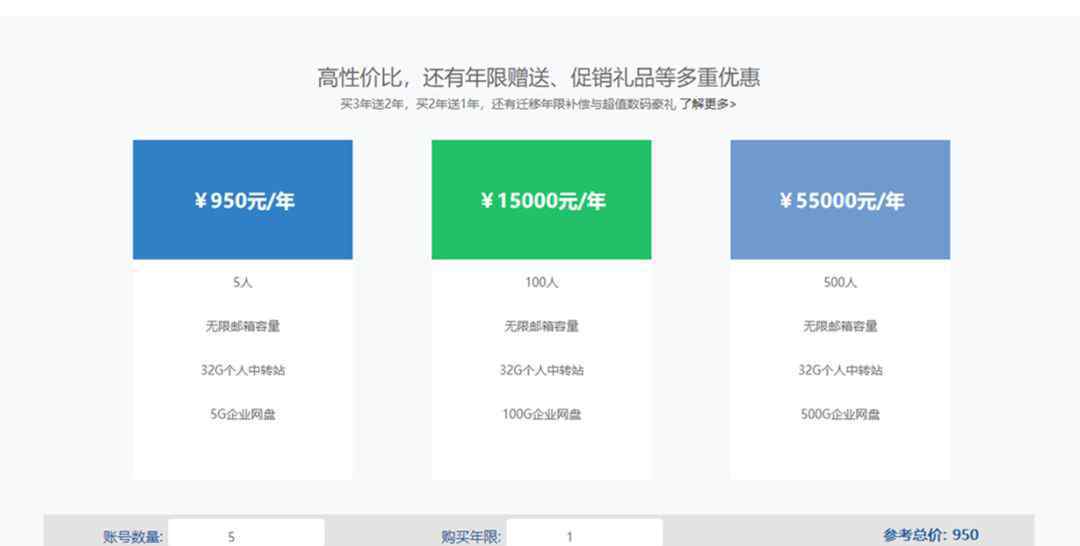Click the 购买年限 label
Screen dimensions: 1080x546
click(472, 537)
